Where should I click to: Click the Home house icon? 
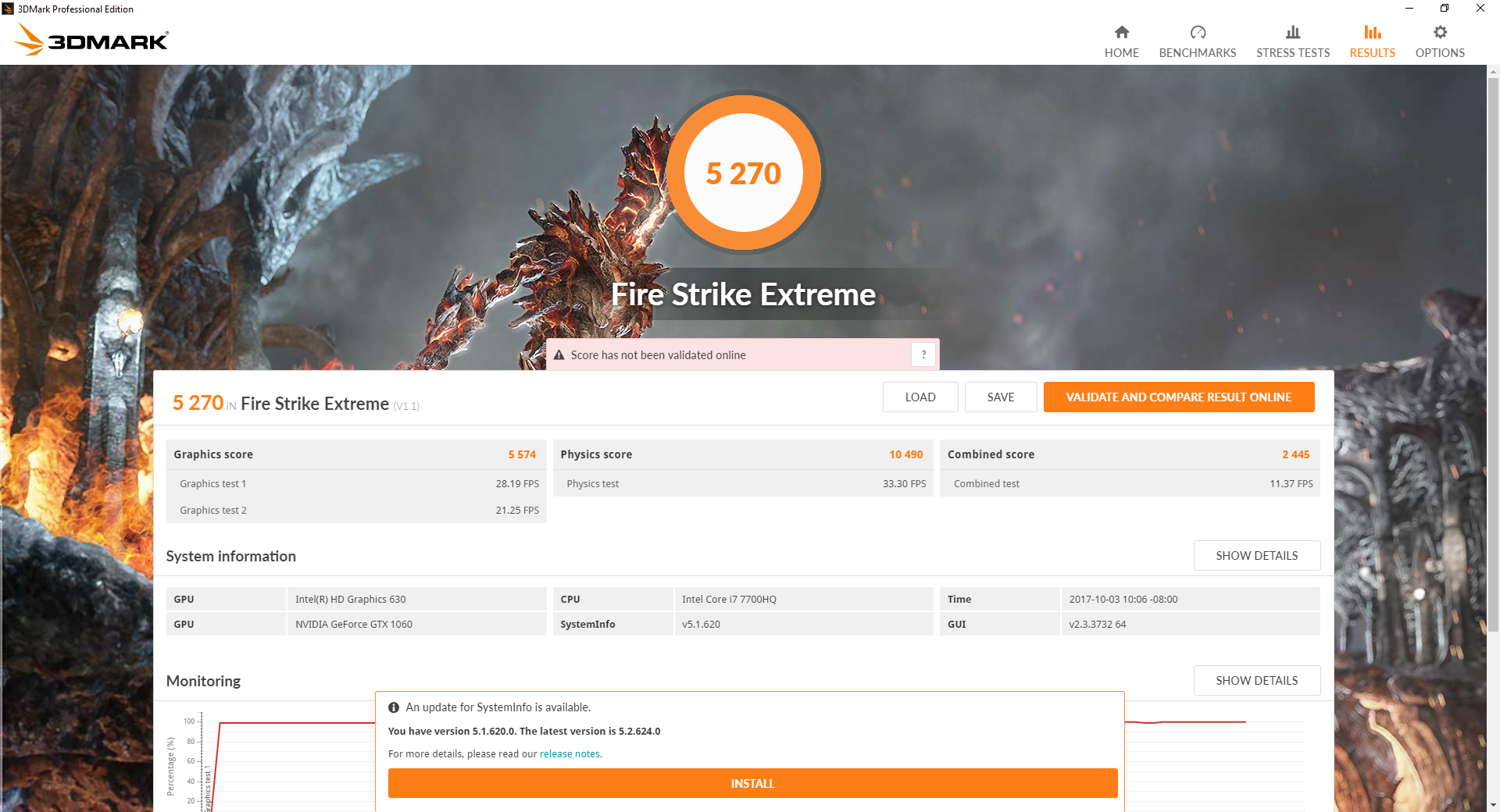coord(1121,32)
